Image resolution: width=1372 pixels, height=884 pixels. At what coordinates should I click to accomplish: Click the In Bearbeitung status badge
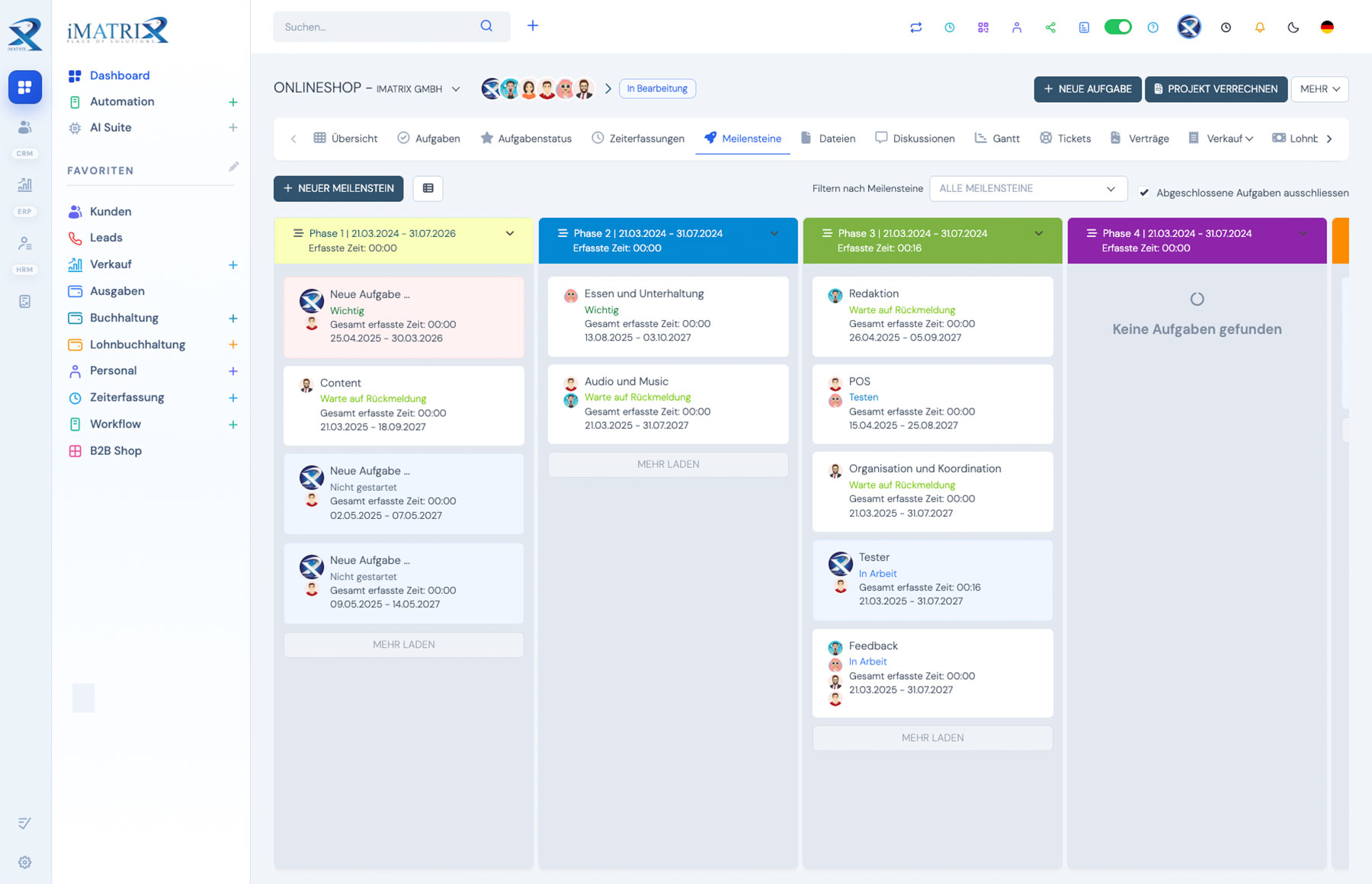pyautogui.click(x=657, y=88)
